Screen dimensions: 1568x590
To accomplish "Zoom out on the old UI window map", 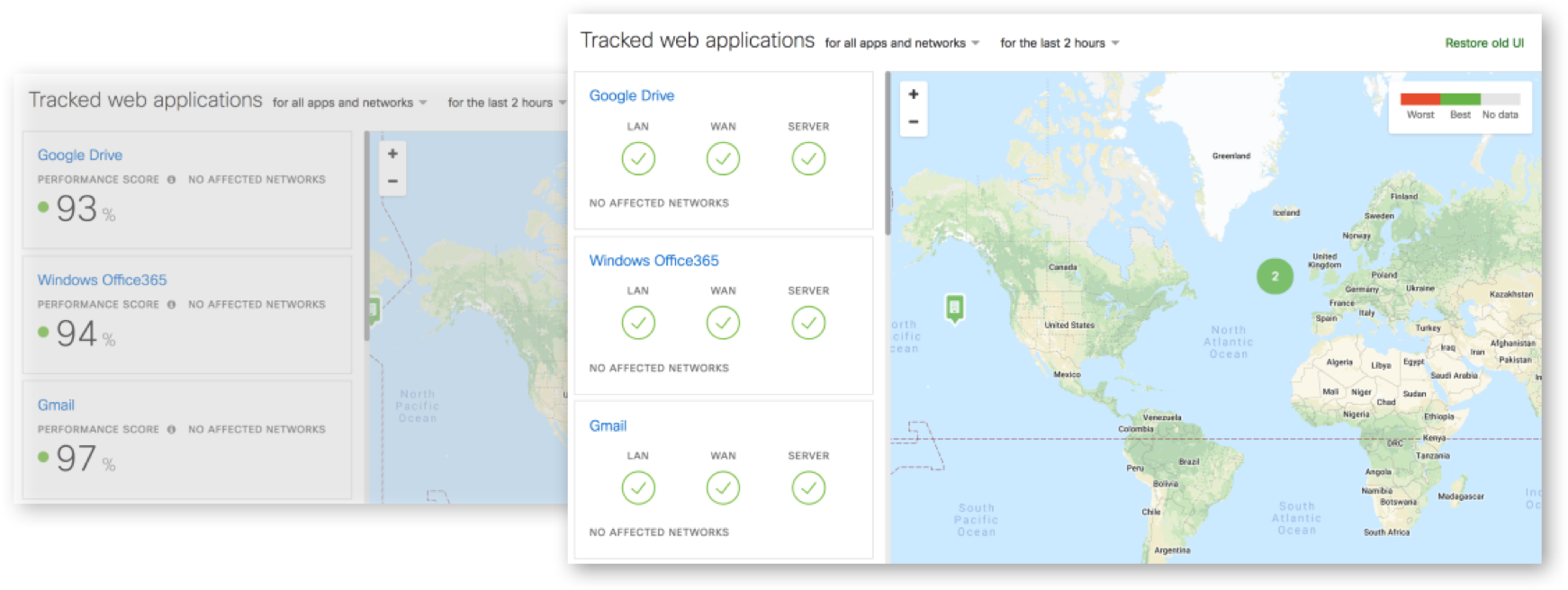I will [x=392, y=181].
